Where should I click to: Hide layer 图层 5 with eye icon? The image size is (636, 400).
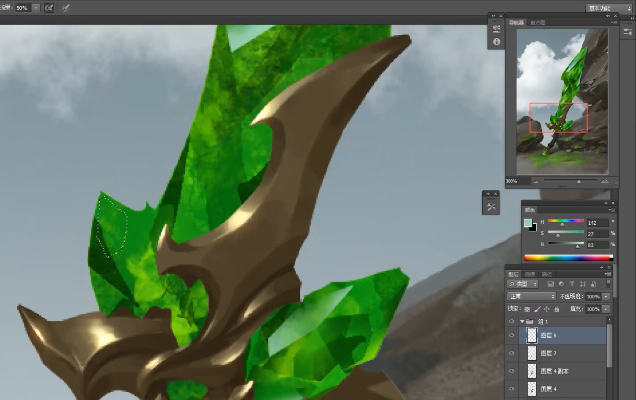(x=513, y=336)
